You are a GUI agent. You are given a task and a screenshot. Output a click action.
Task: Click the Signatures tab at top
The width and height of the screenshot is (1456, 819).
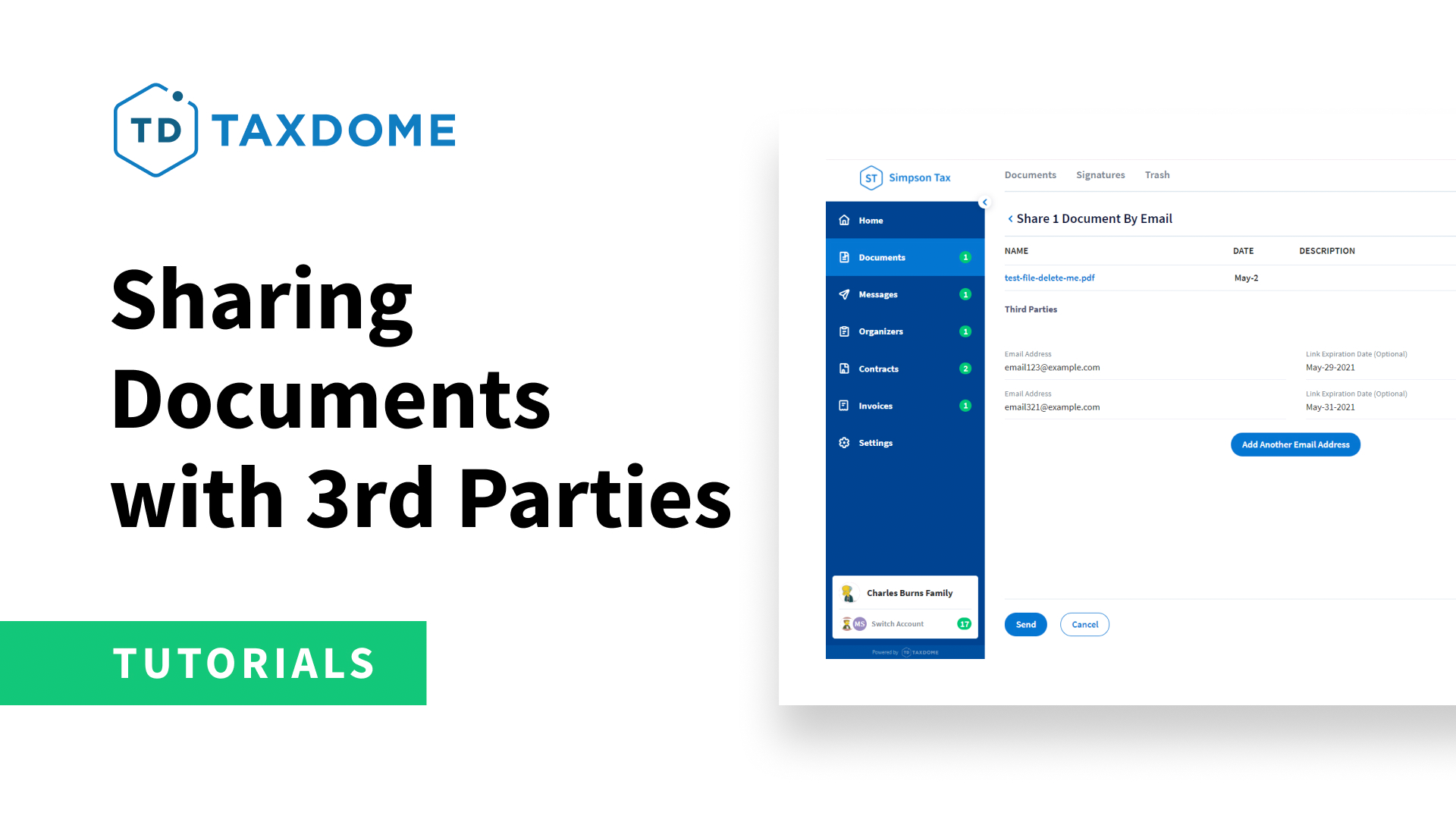point(1100,174)
